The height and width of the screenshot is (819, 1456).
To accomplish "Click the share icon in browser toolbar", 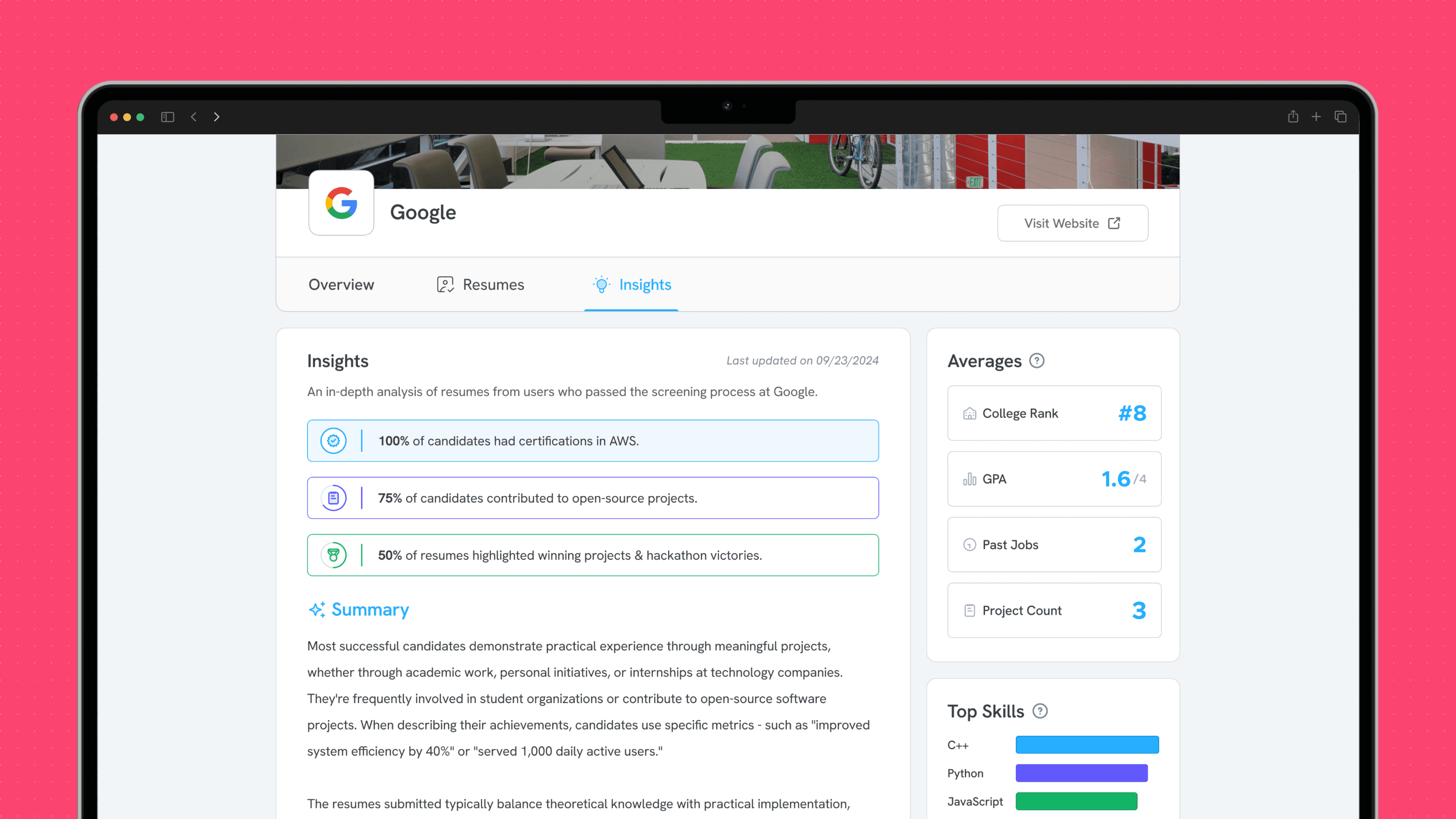I will (1293, 116).
